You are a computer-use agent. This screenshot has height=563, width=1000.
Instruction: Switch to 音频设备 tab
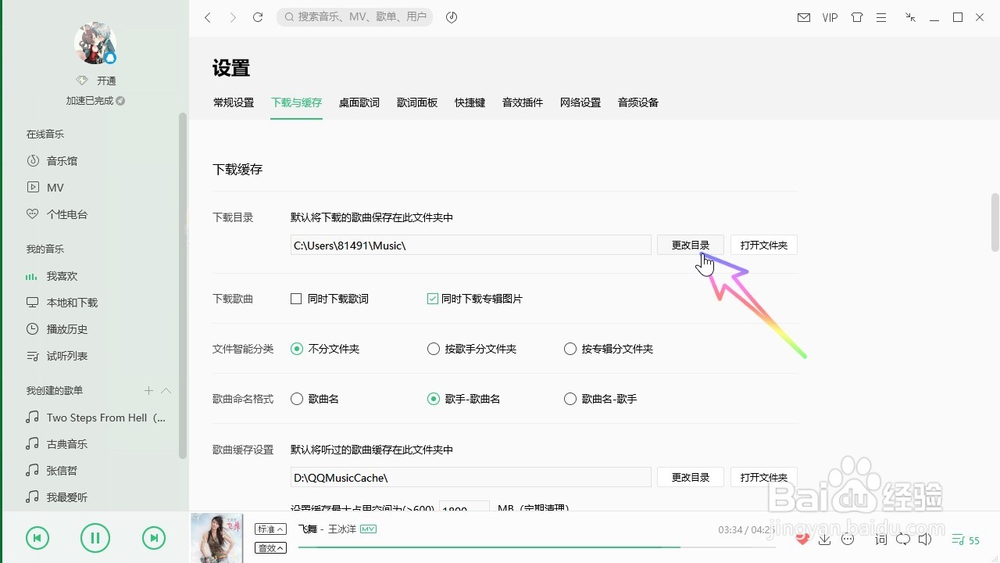click(638, 103)
